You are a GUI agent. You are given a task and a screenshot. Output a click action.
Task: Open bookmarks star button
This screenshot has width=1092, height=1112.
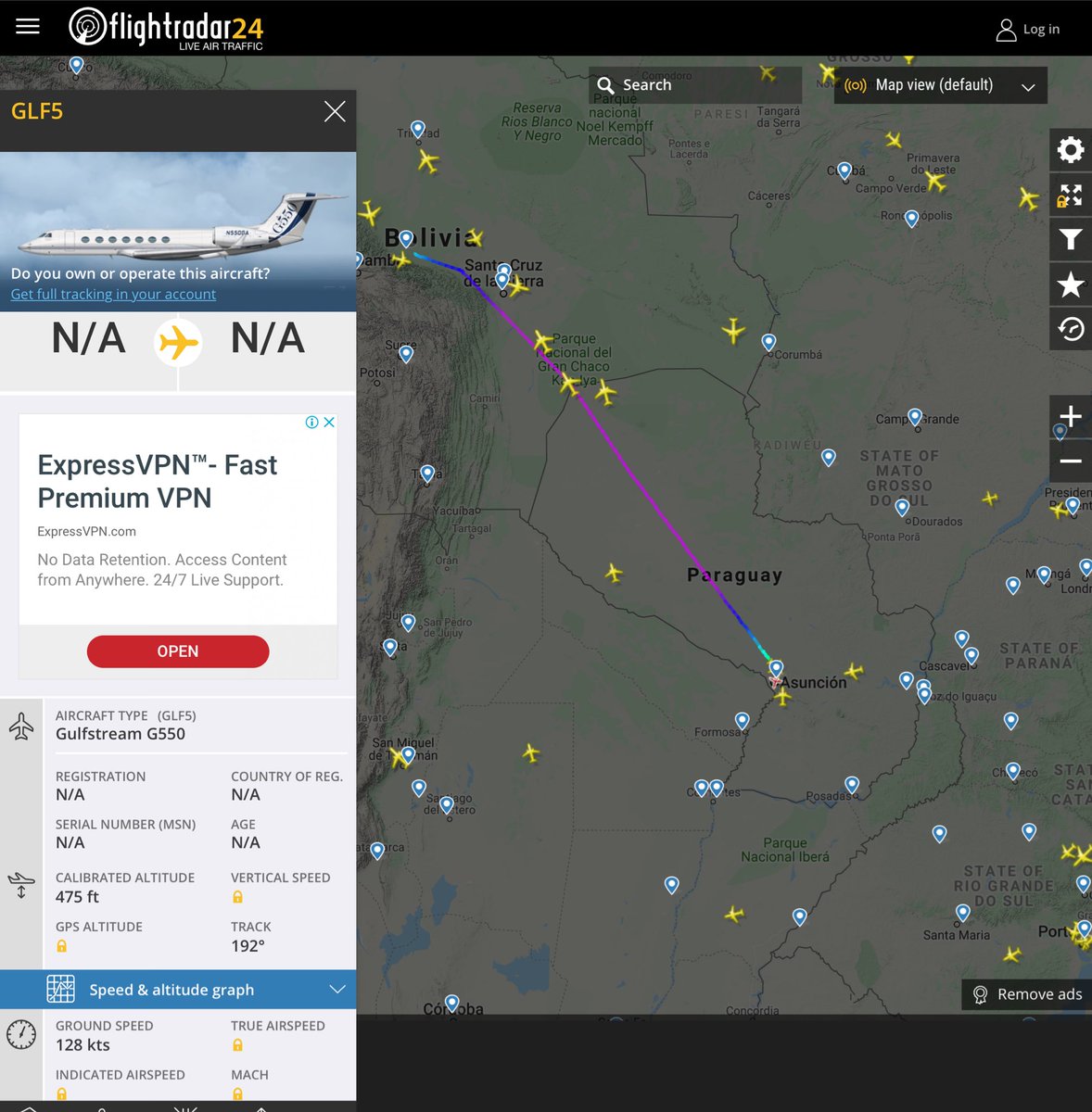tap(1071, 284)
